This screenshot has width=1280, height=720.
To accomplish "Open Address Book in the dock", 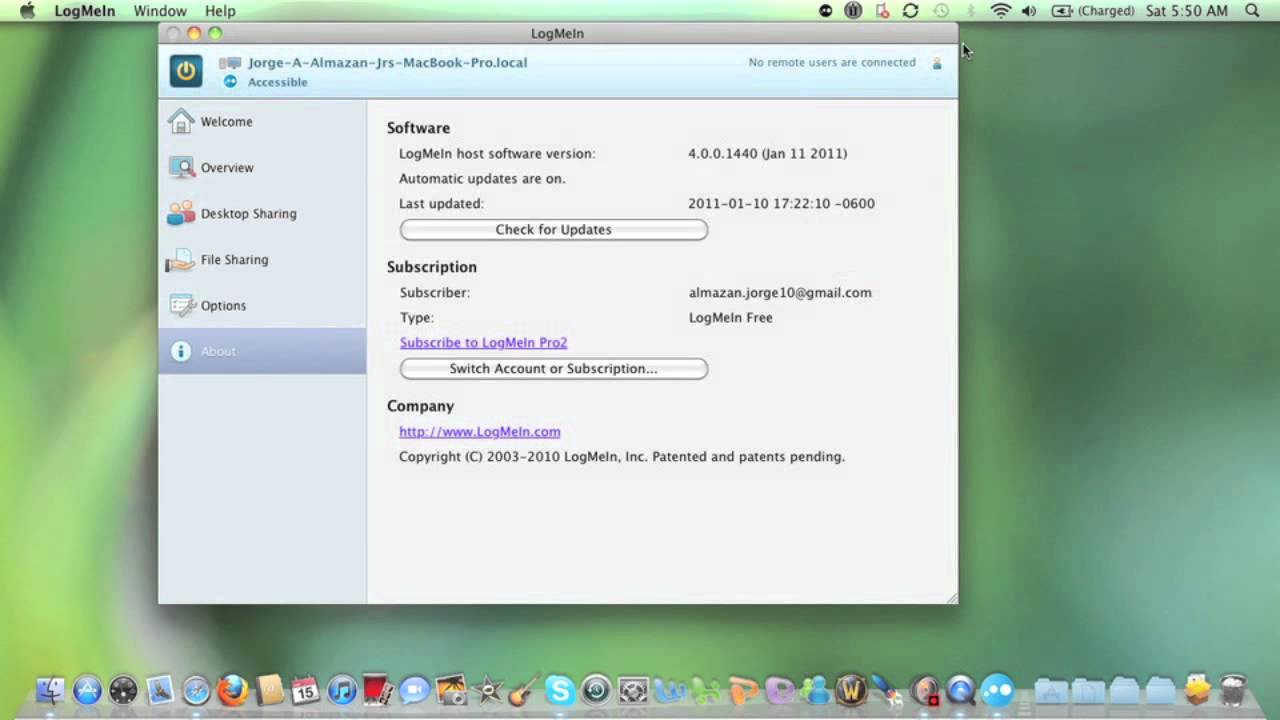I will [270, 690].
